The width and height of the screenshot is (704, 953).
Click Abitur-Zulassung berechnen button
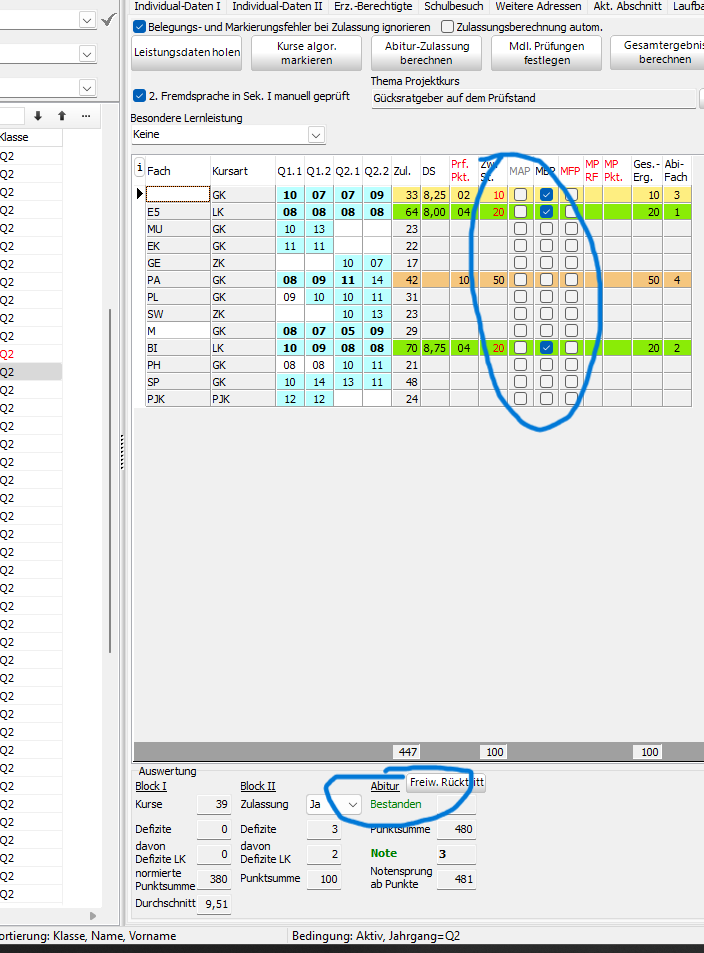point(427,53)
